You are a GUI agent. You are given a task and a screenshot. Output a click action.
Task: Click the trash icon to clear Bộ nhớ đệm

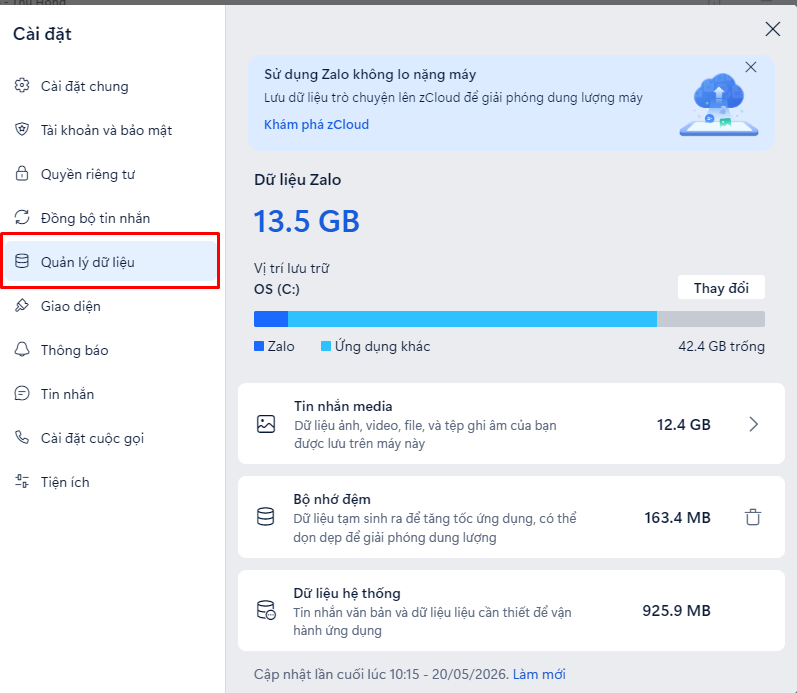(753, 517)
